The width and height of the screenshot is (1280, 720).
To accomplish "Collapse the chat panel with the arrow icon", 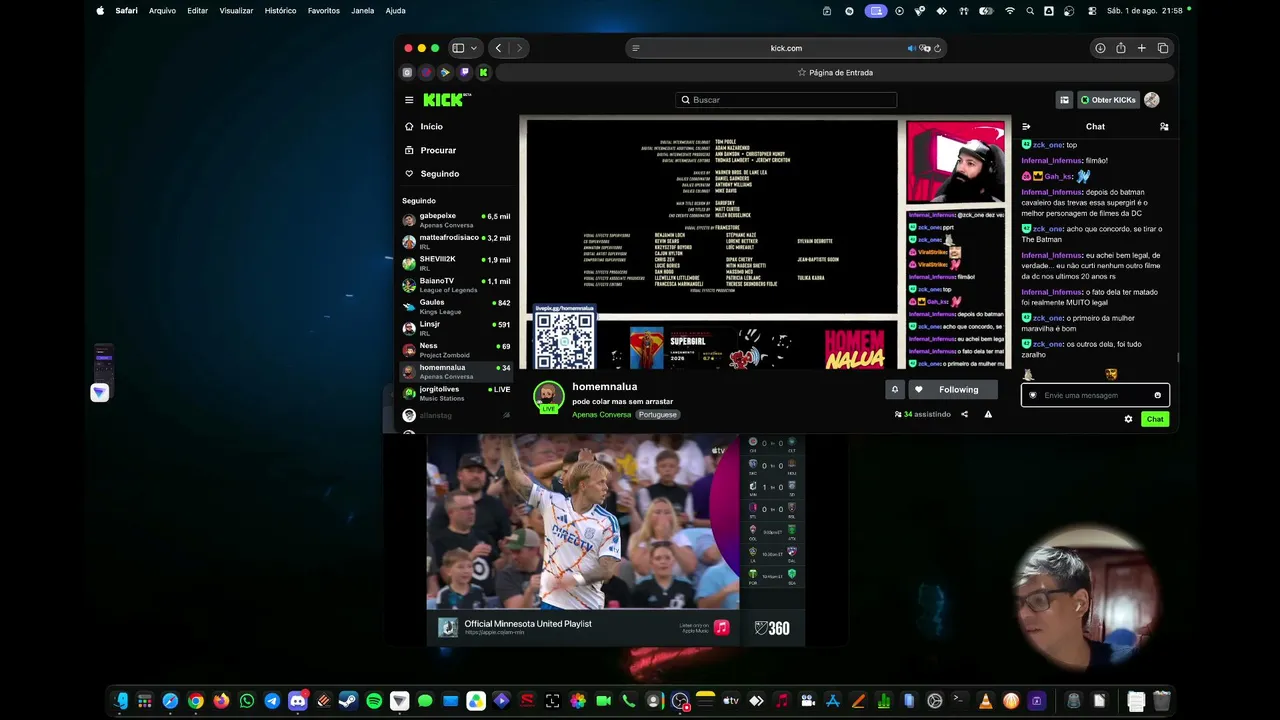I will (1026, 127).
